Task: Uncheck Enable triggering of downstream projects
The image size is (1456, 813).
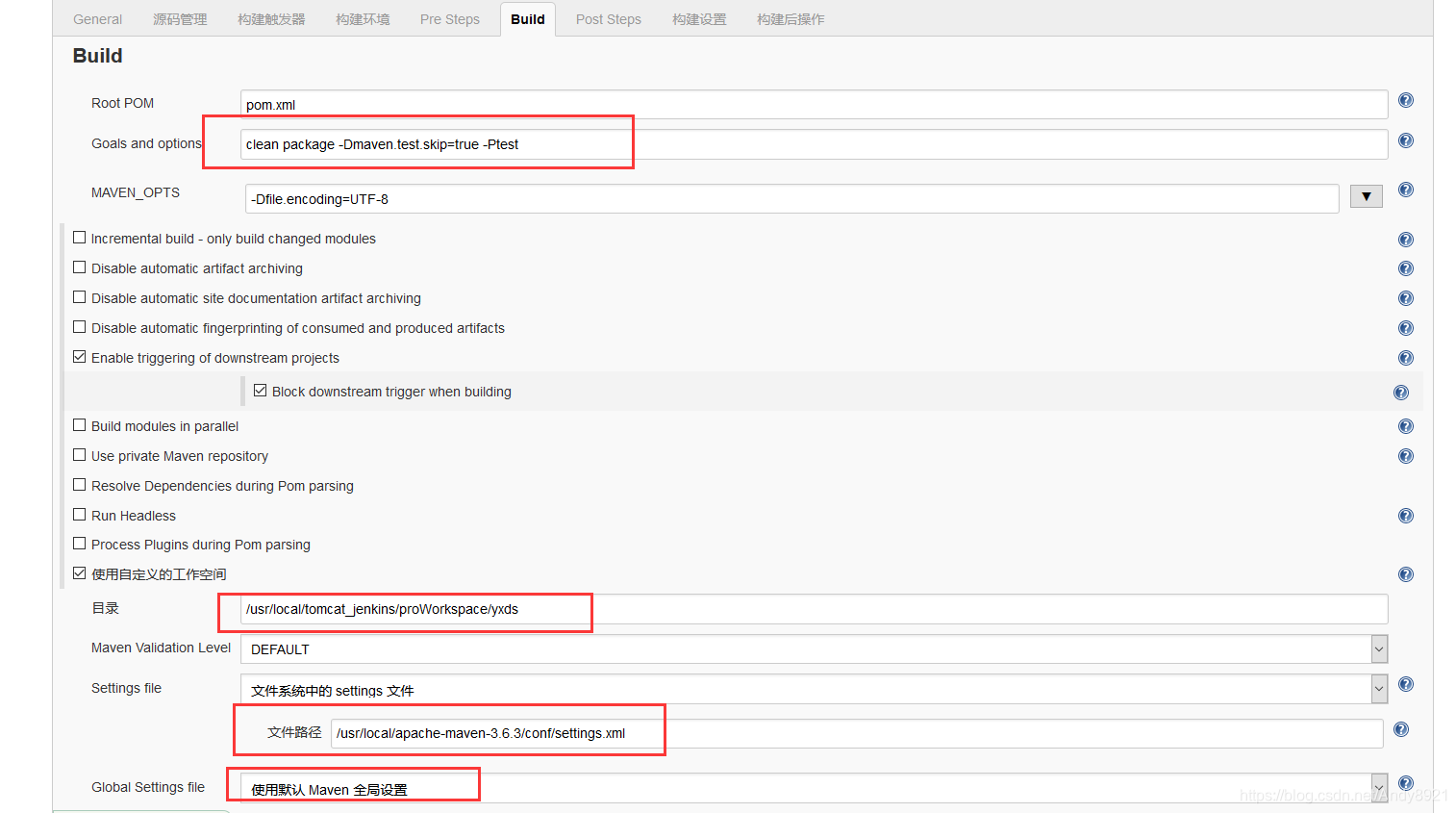Action: (x=80, y=357)
